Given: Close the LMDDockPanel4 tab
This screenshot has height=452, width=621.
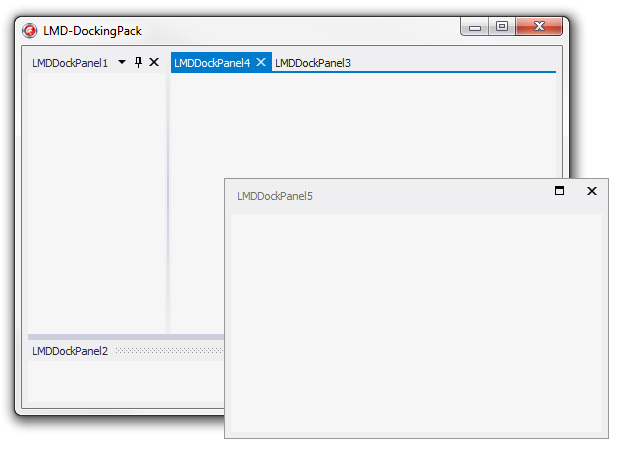Looking at the screenshot, I should tap(261, 62).
